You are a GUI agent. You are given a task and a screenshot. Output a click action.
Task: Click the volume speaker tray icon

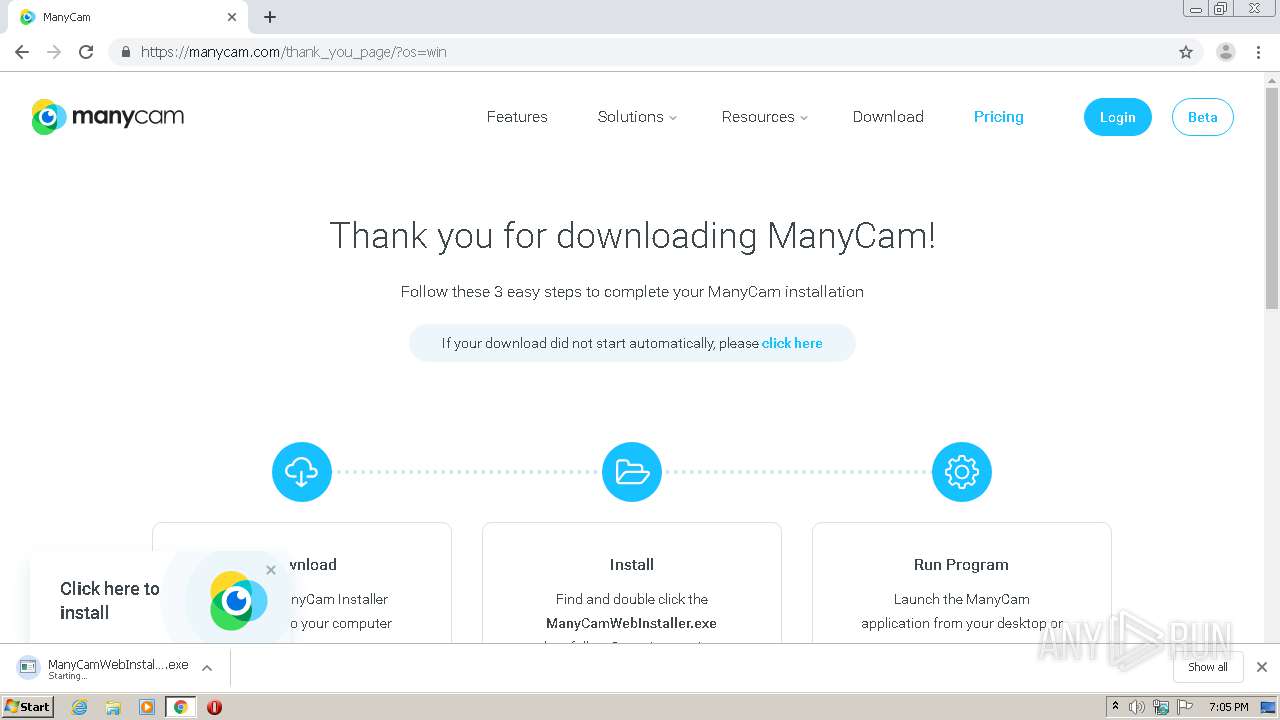(x=1137, y=707)
